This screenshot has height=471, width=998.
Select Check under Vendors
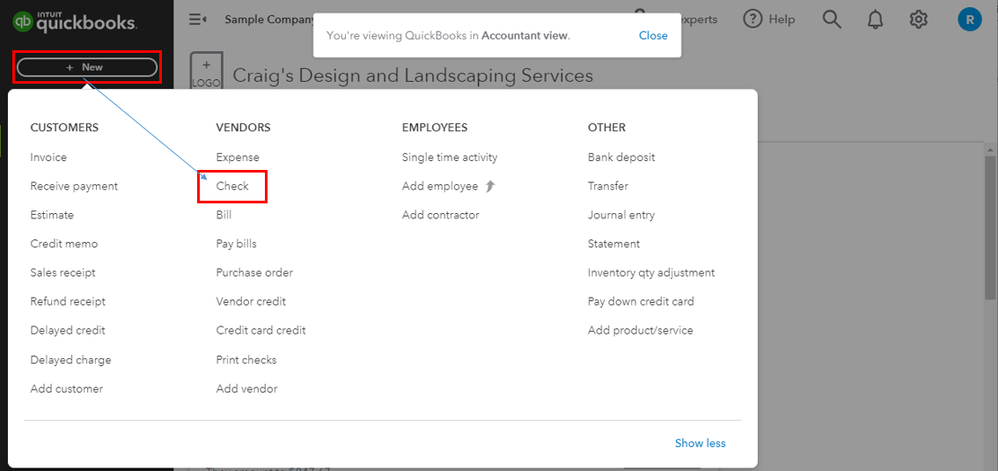(232, 186)
